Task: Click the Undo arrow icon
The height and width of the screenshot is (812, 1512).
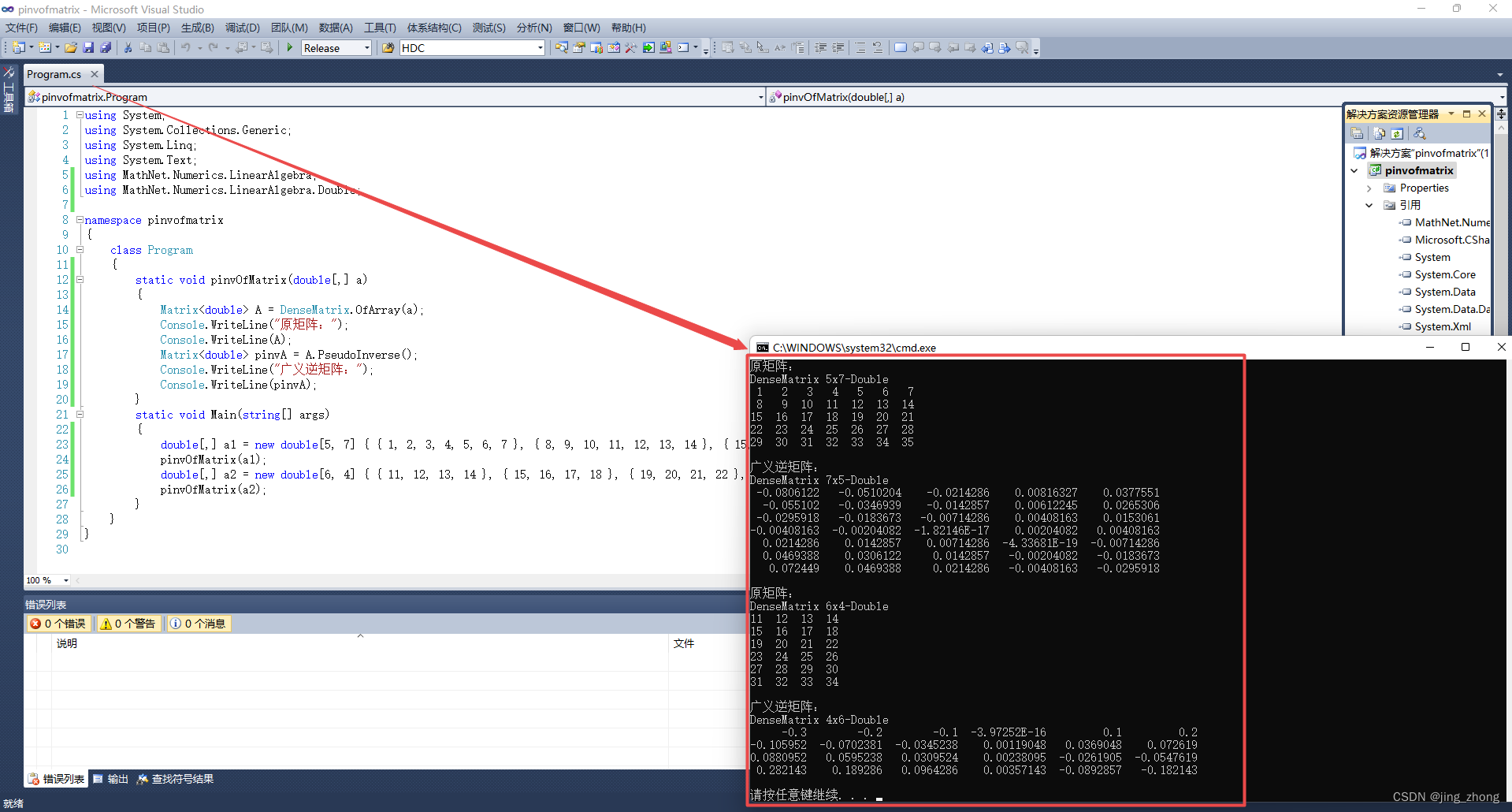Action: [x=186, y=48]
